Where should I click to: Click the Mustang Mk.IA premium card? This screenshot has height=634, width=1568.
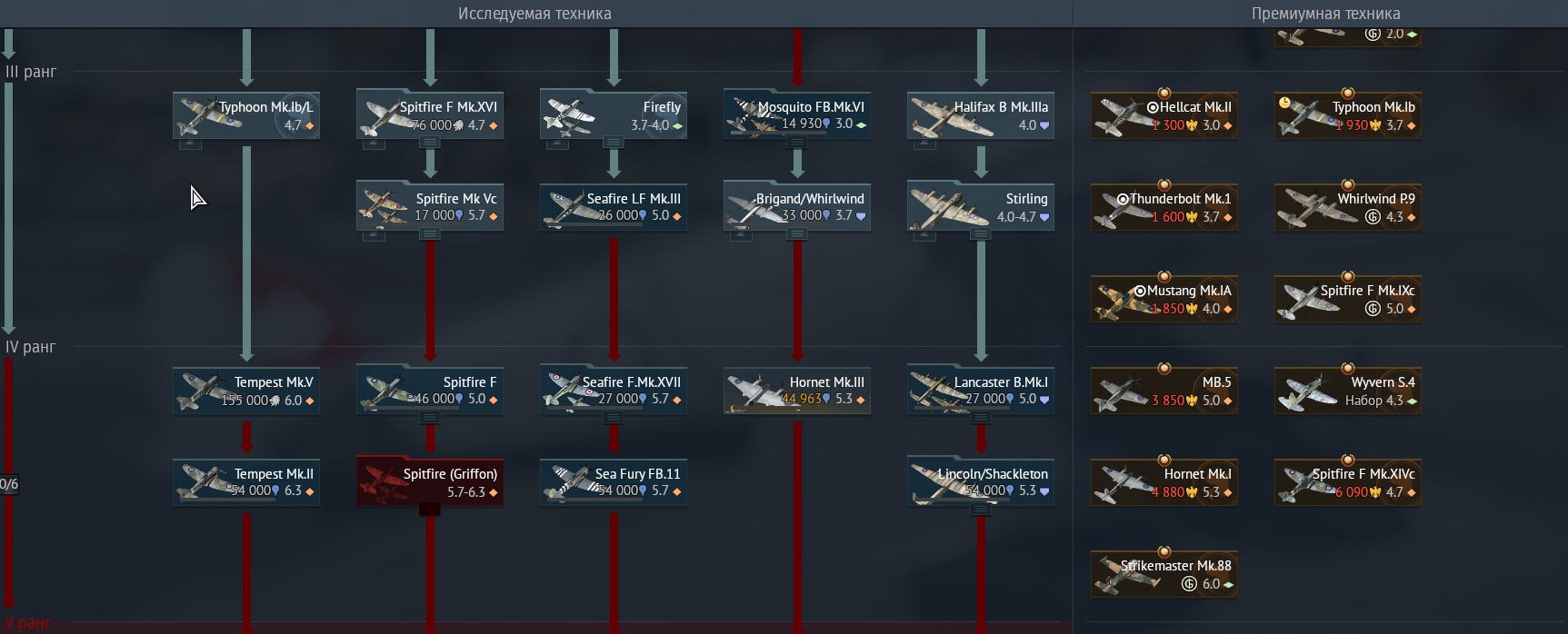1164,299
